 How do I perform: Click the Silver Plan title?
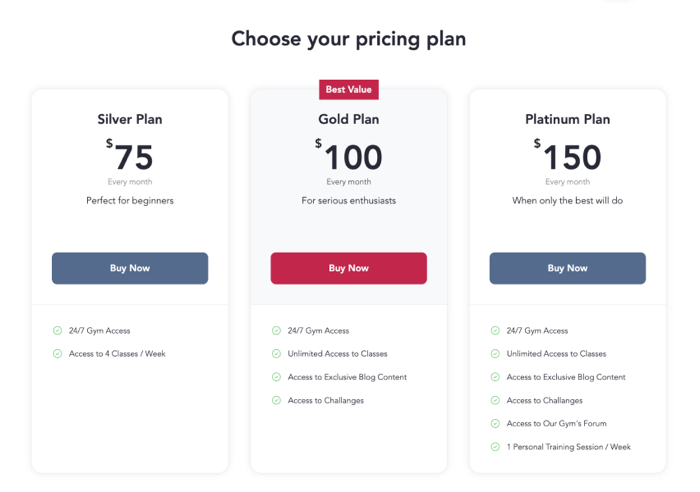tap(130, 119)
